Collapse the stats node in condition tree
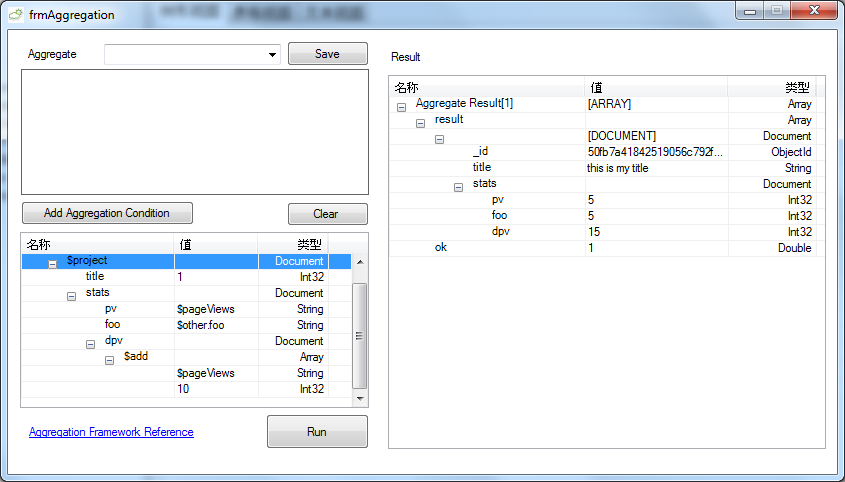This screenshot has height=482, width=845. (x=71, y=296)
